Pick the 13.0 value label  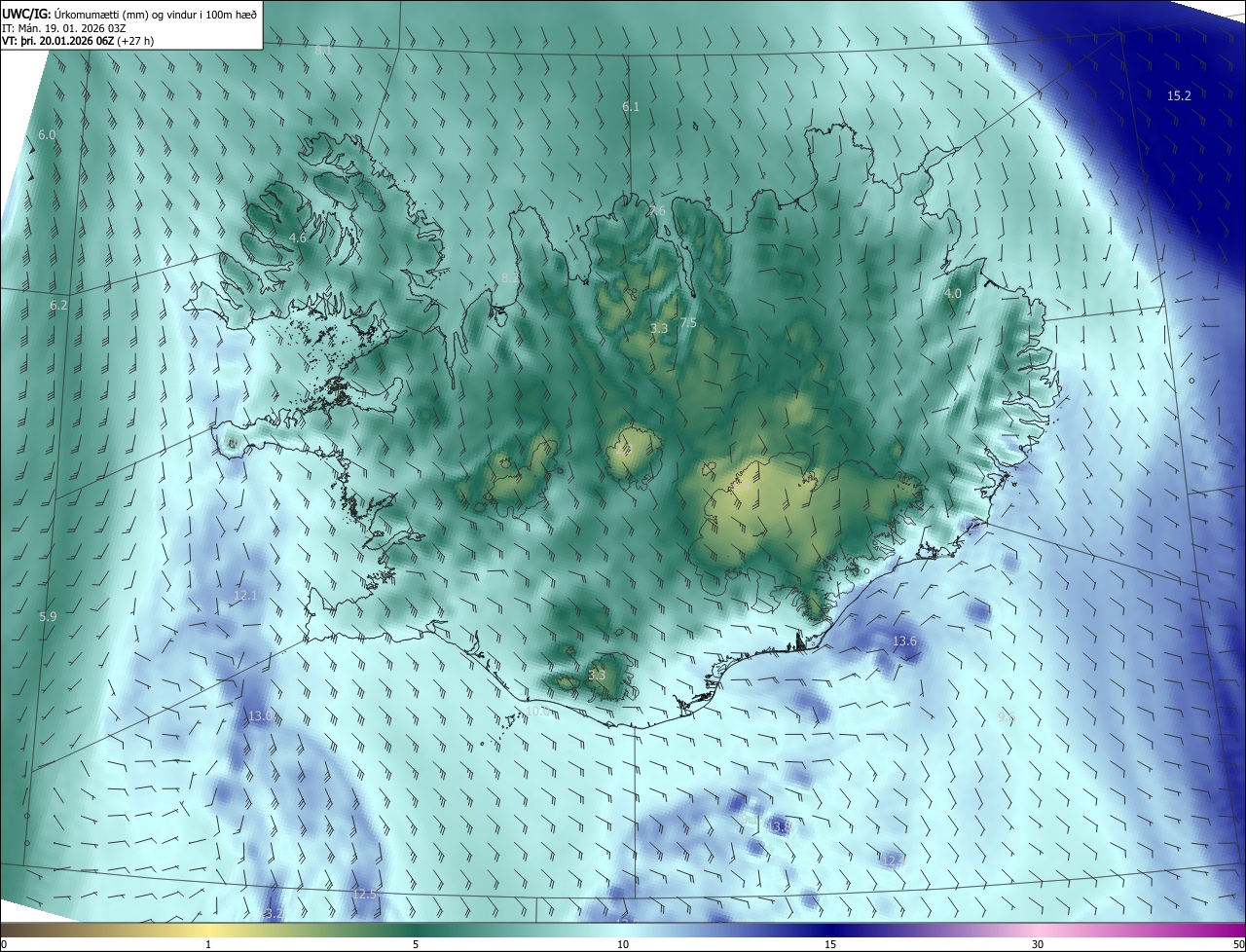point(259,715)
